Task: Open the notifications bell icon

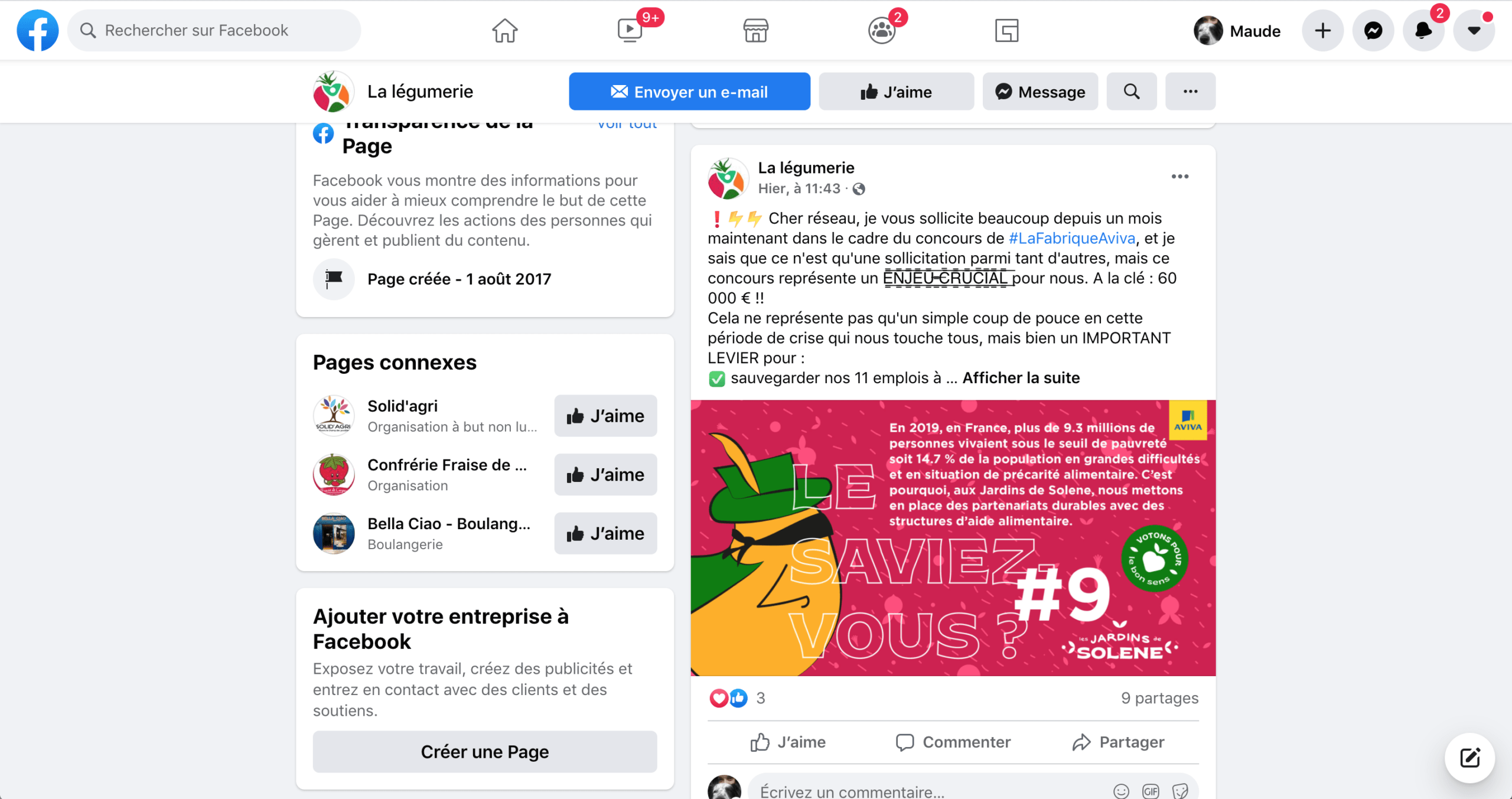Action: coord(1423,31)
